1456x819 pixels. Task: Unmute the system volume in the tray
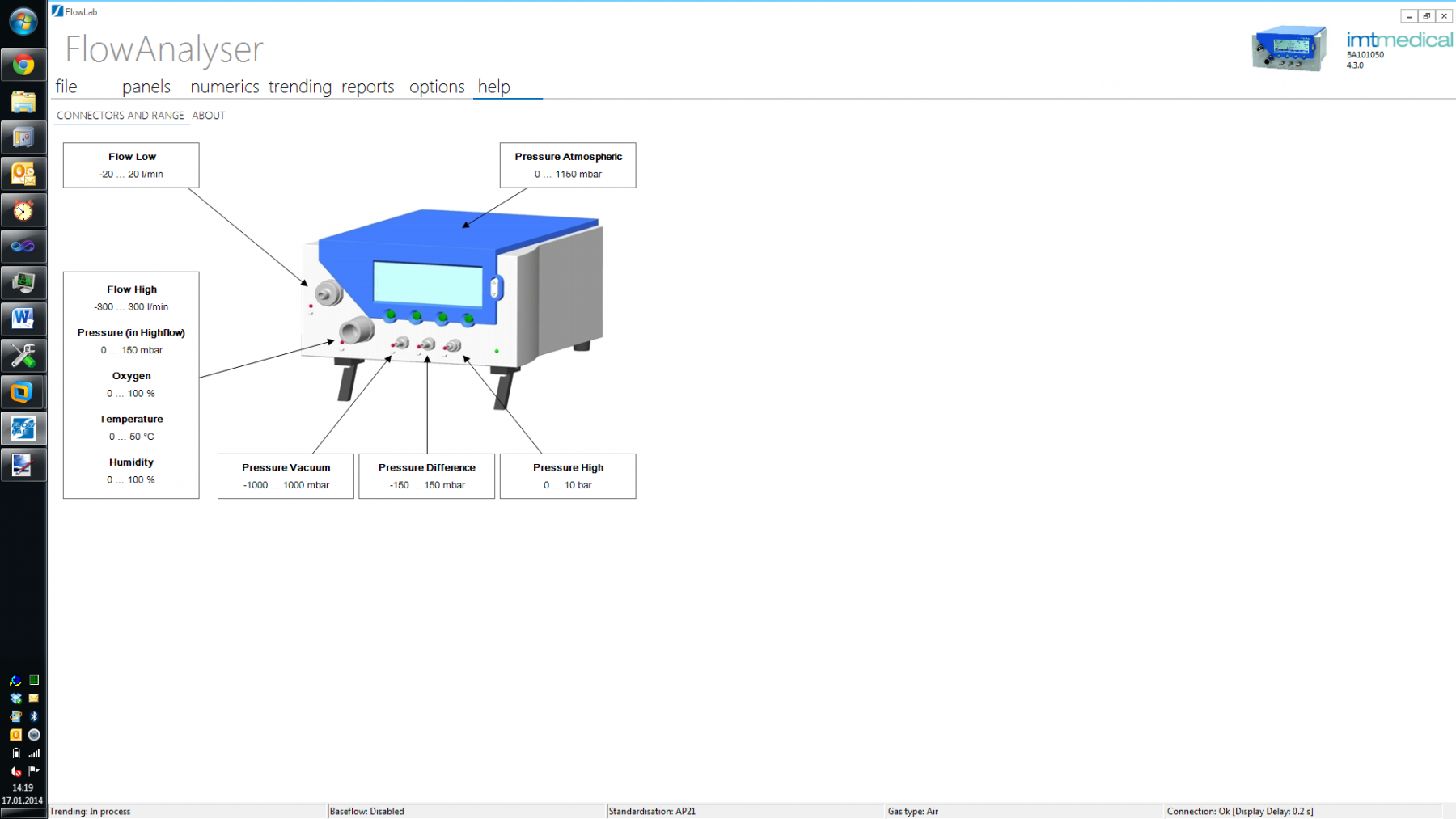(x=15, y=770)
